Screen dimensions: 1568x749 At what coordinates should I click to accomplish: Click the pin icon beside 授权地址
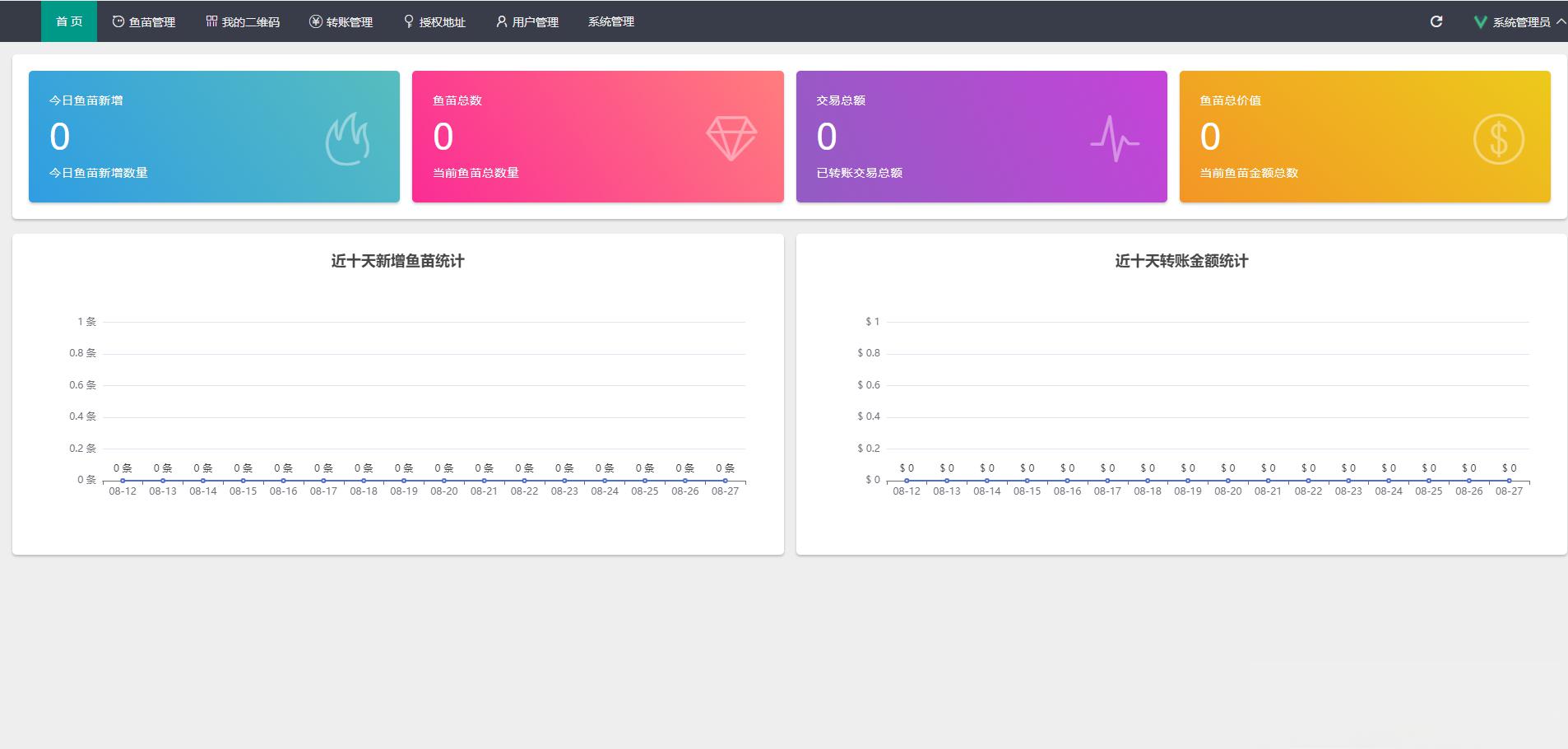[409, 21]
